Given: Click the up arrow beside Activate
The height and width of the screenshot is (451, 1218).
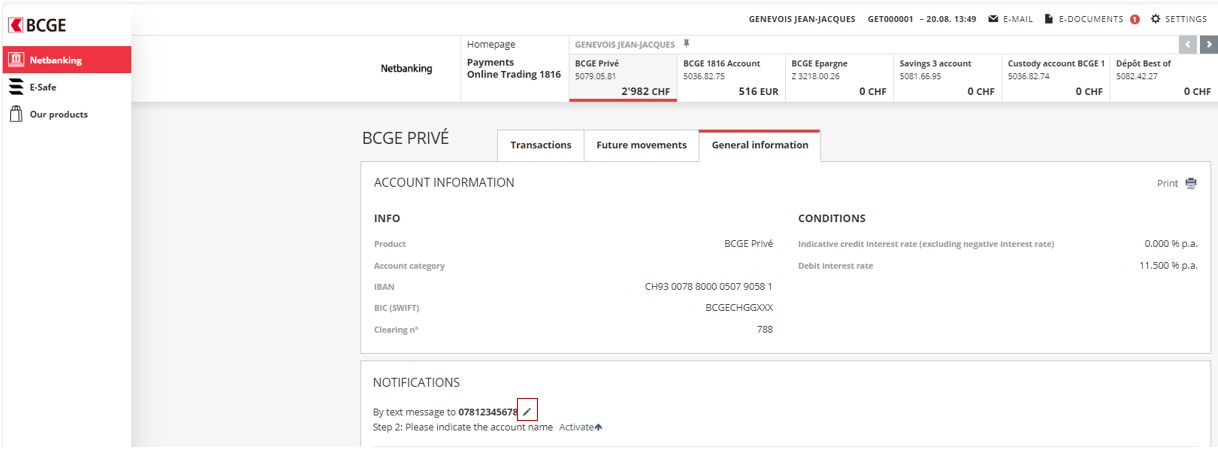Looking at the screenshot, I should point(598,428).
